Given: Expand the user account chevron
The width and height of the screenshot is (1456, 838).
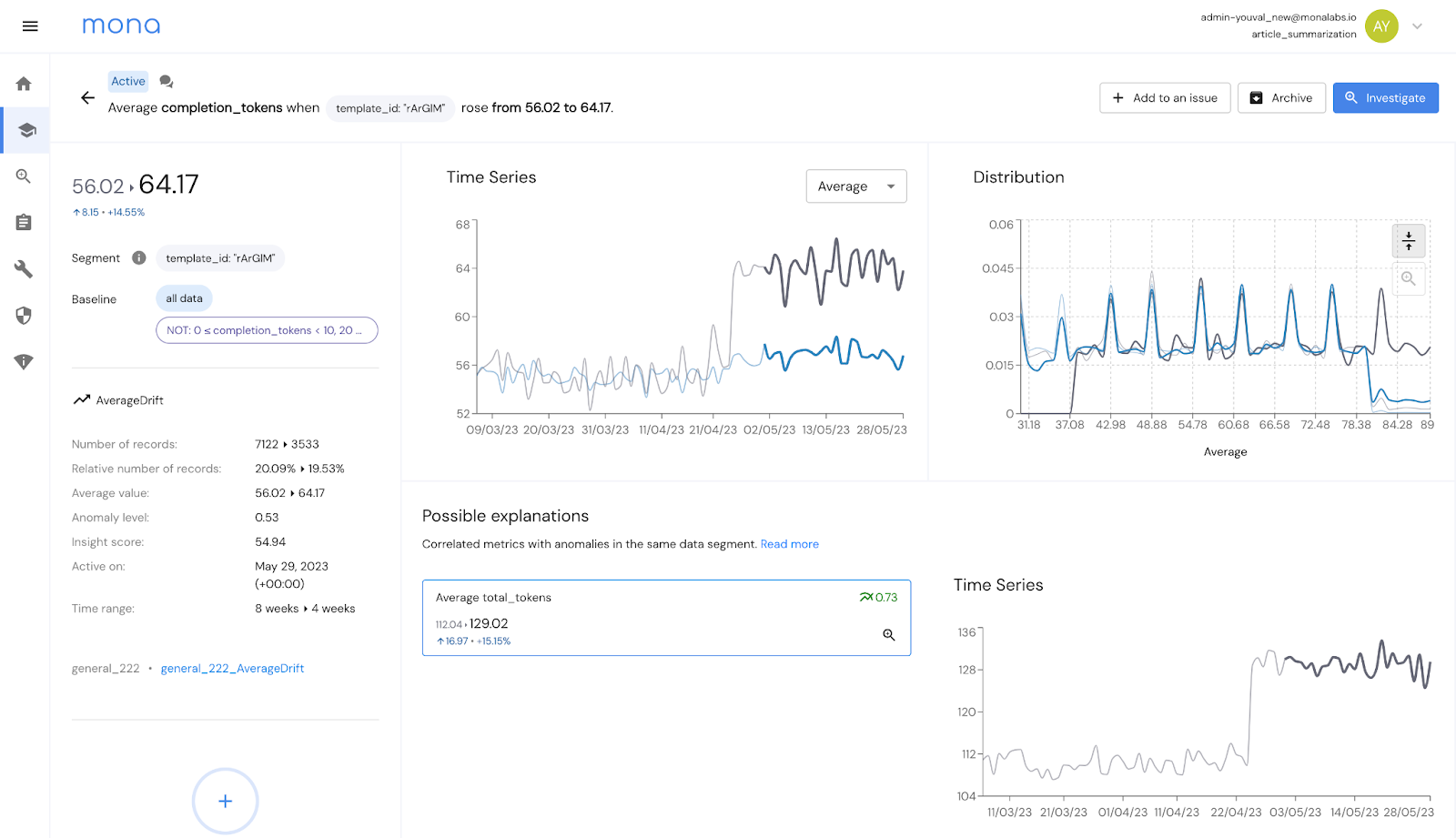Looking at the screenshot, I should pyautogui.click(x=1417, y=26).
